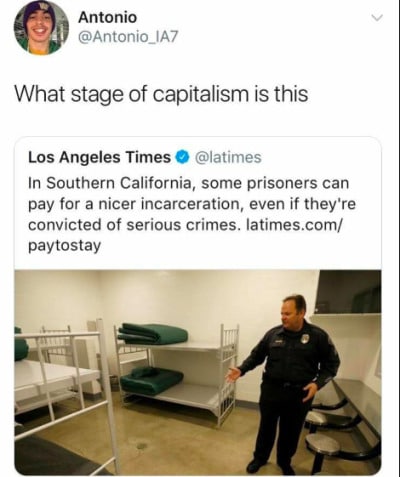Click the display name Antonio

107,17
